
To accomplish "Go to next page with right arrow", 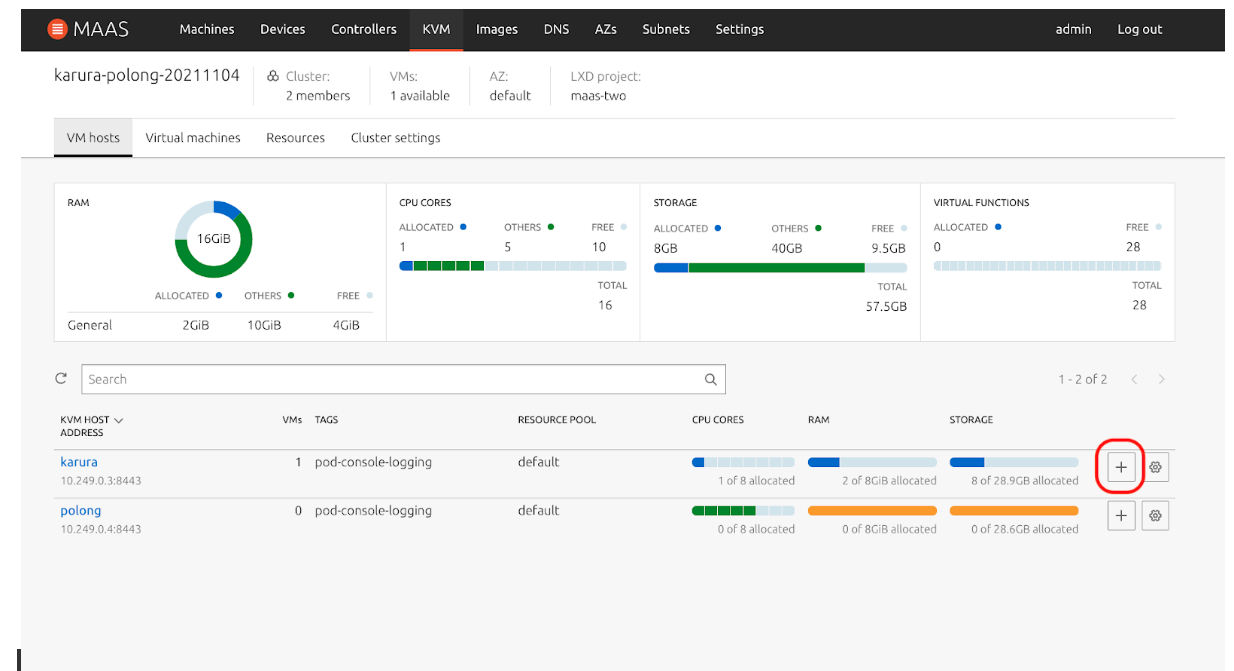I will (x=1161, y=380).
